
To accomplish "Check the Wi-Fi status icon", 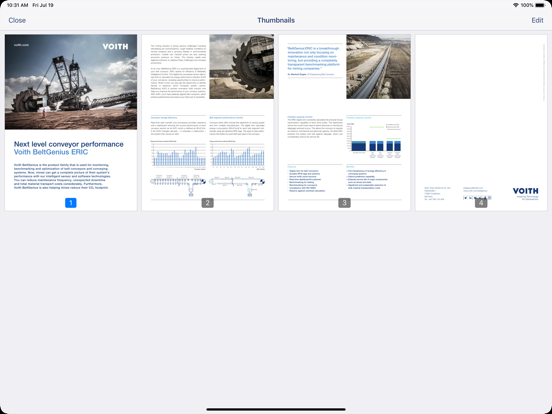I will click(x=516, y=5).
